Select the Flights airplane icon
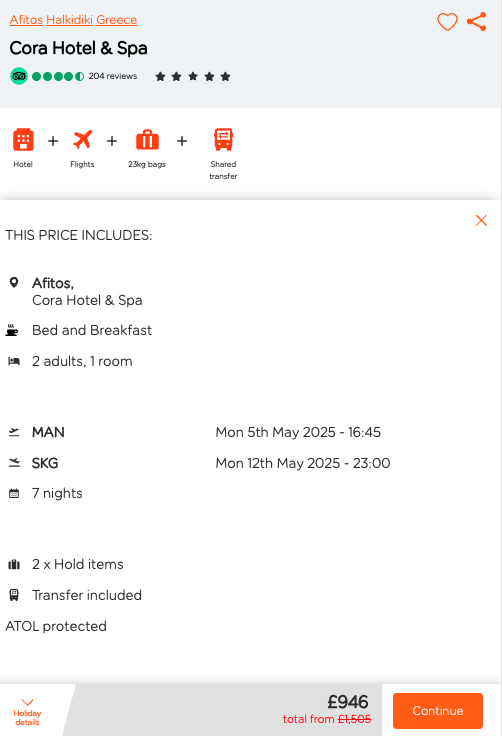This screenshot has width=502, height=736. point(83,139)
